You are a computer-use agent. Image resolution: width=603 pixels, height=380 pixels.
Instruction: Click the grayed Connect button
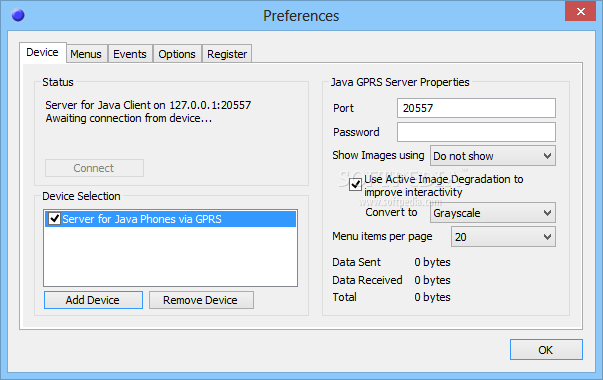(x=94, y=168)
